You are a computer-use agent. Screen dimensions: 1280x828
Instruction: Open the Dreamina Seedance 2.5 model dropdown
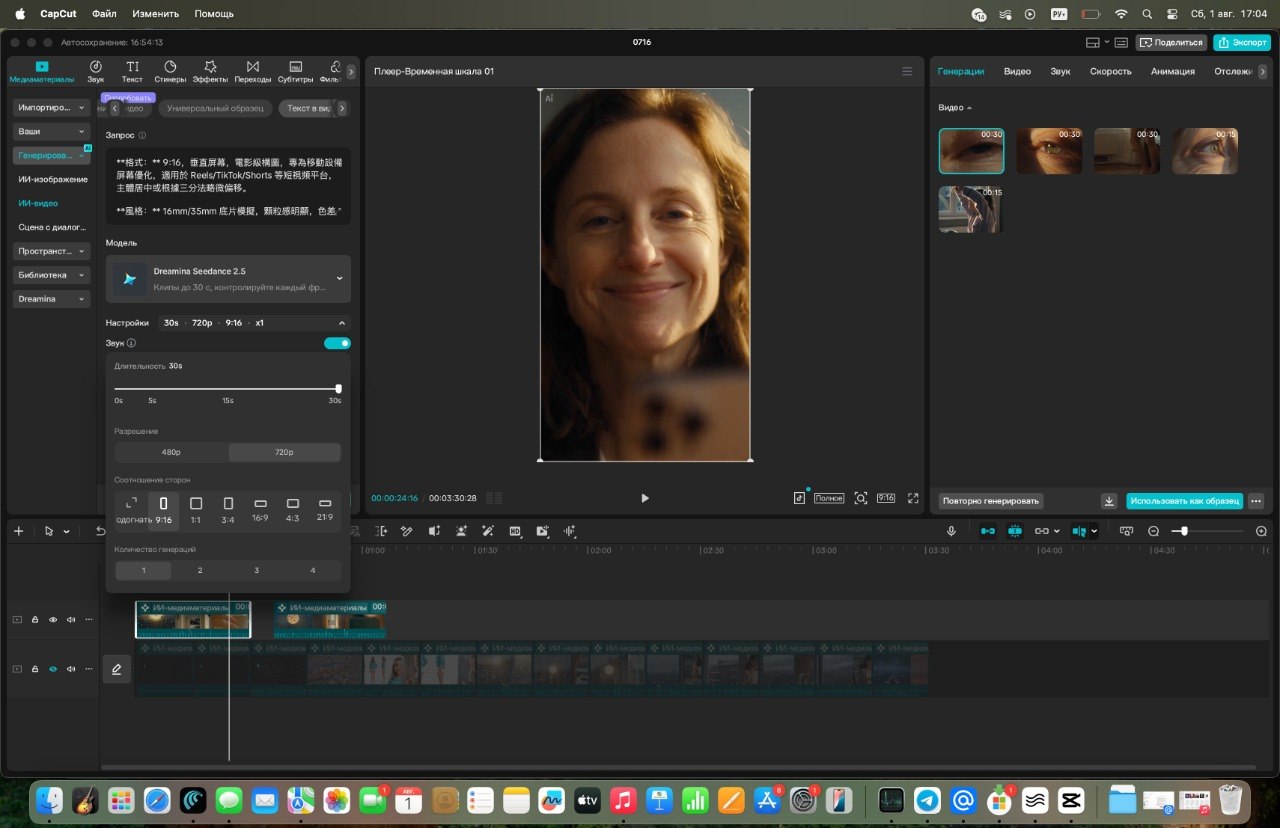tap(228, 279)
